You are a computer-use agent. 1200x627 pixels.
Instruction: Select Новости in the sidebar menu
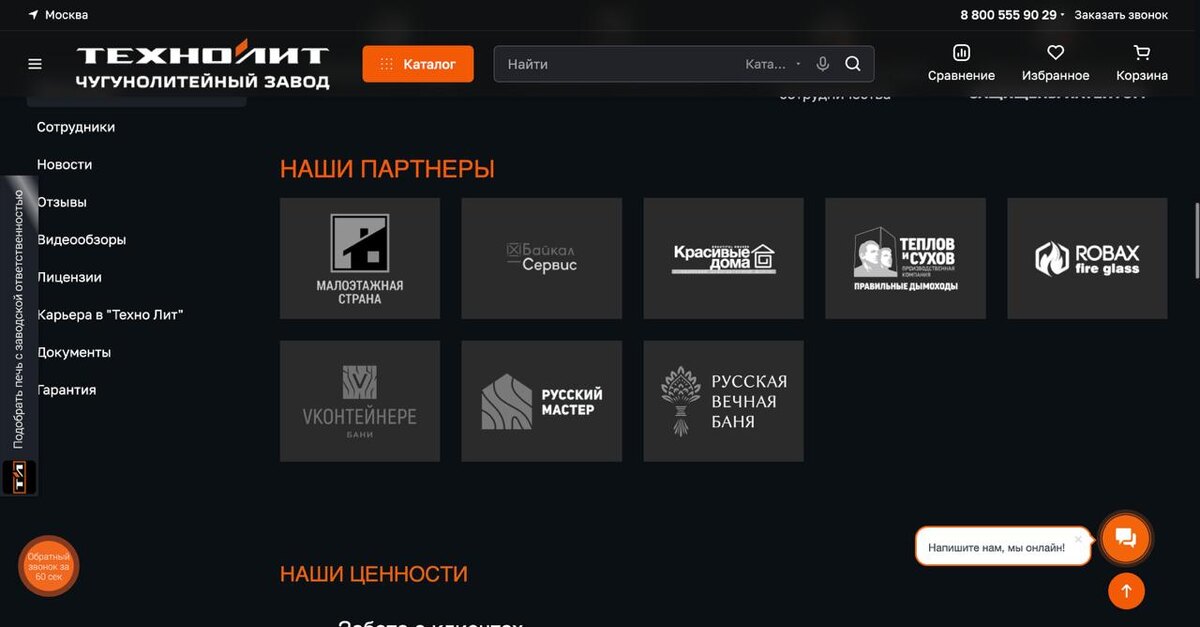(x=64, y=164)
